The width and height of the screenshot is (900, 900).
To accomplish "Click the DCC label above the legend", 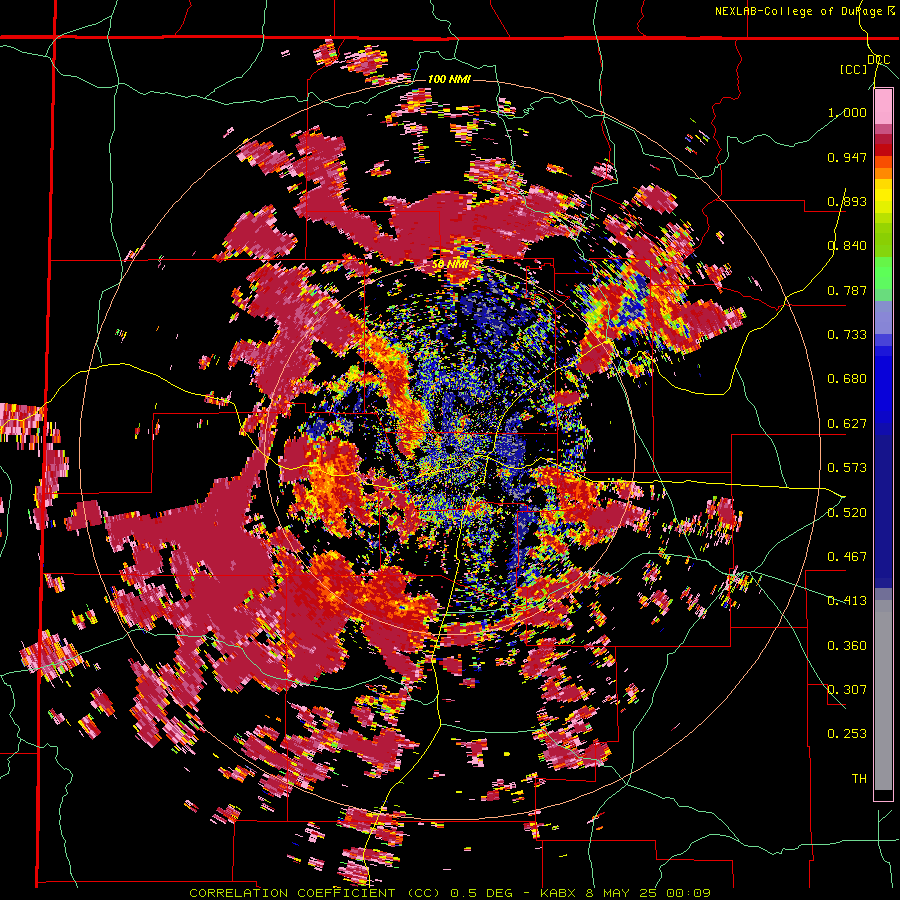I will point(879,60).
